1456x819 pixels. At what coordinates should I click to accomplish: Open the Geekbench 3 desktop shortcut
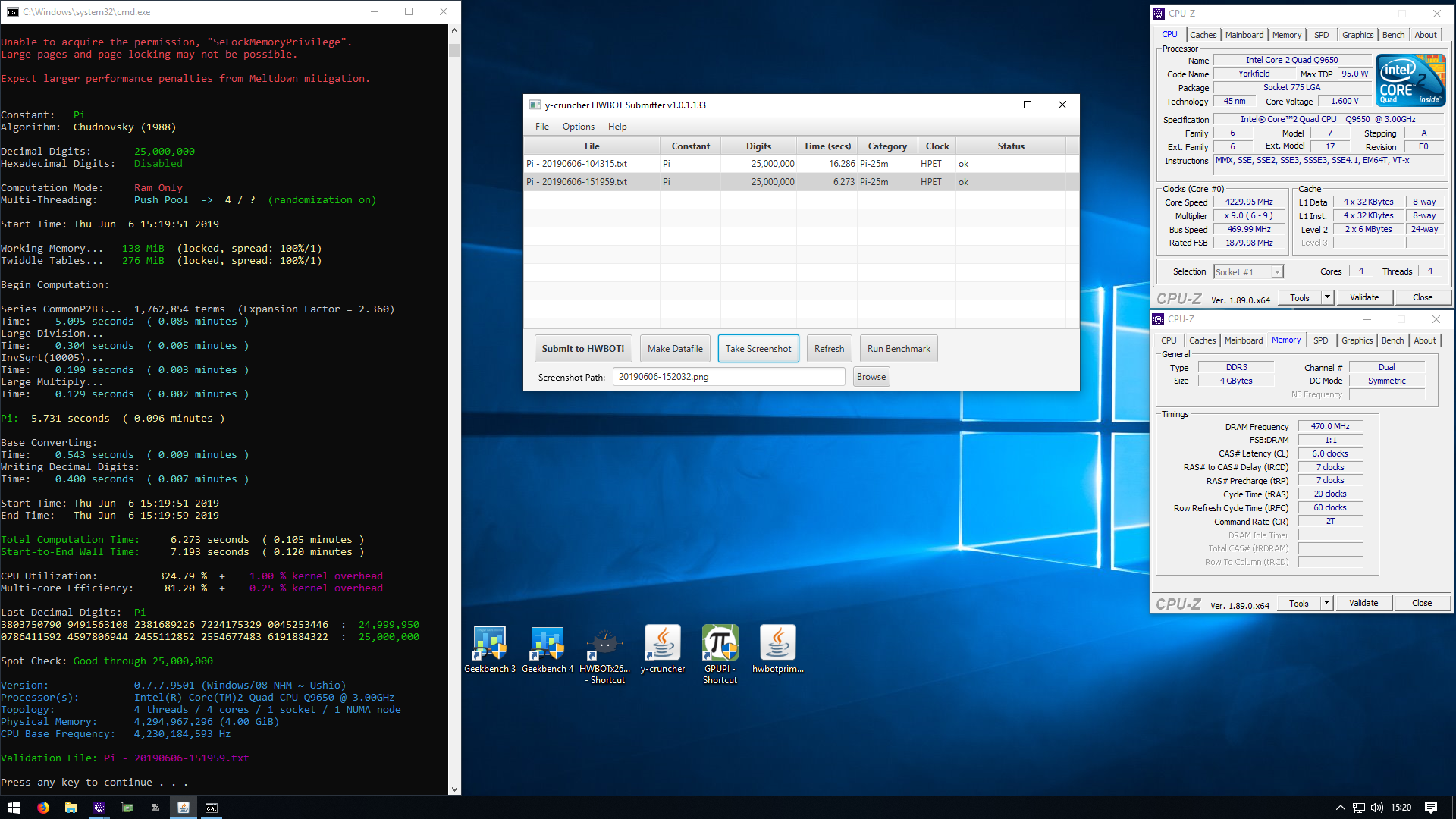(490, 649)
